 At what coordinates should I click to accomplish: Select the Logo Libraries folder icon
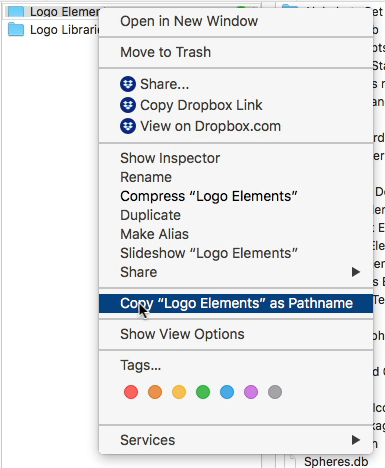(x=16, y=29)
